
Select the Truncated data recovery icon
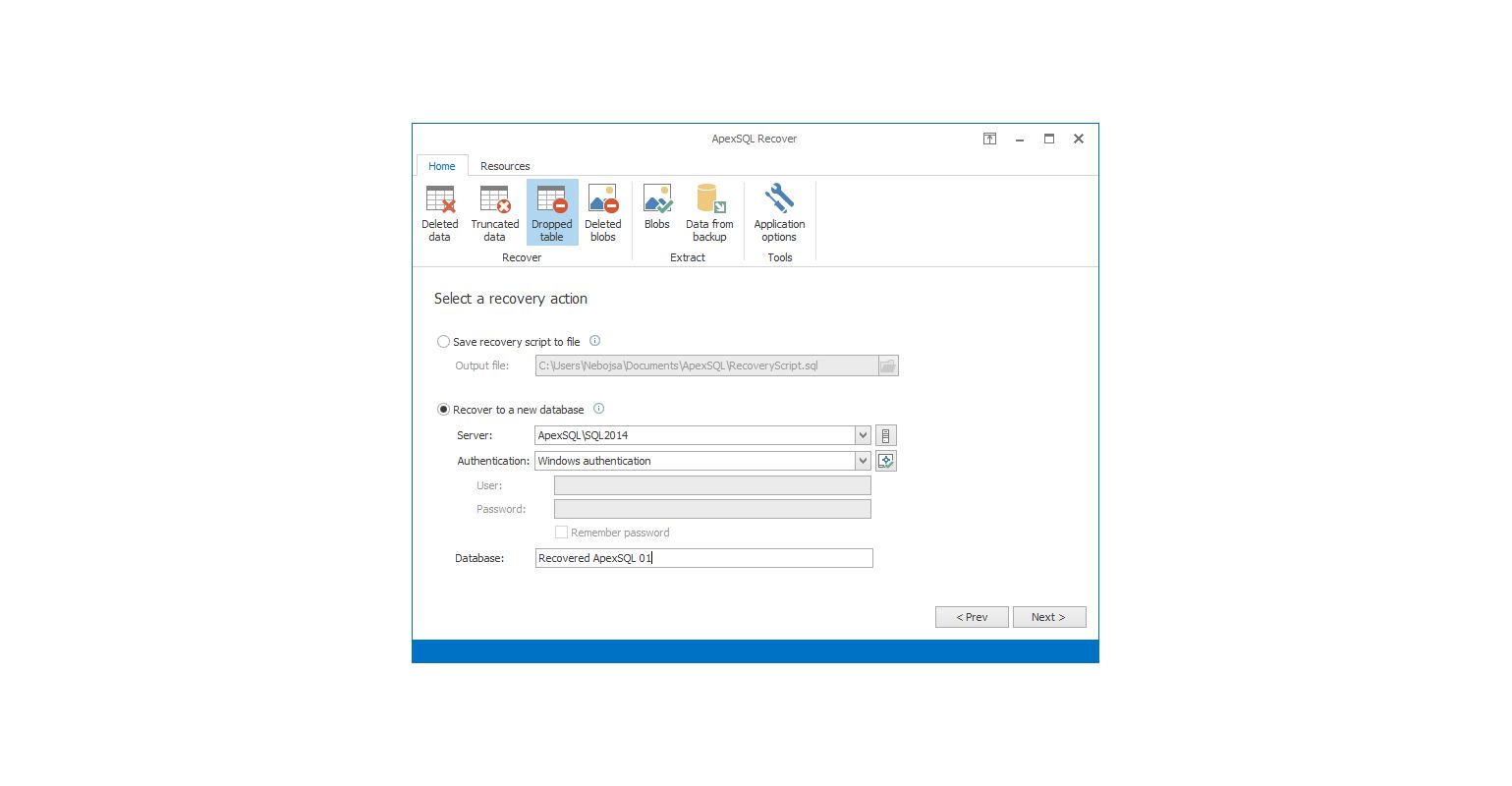point(494,211)
